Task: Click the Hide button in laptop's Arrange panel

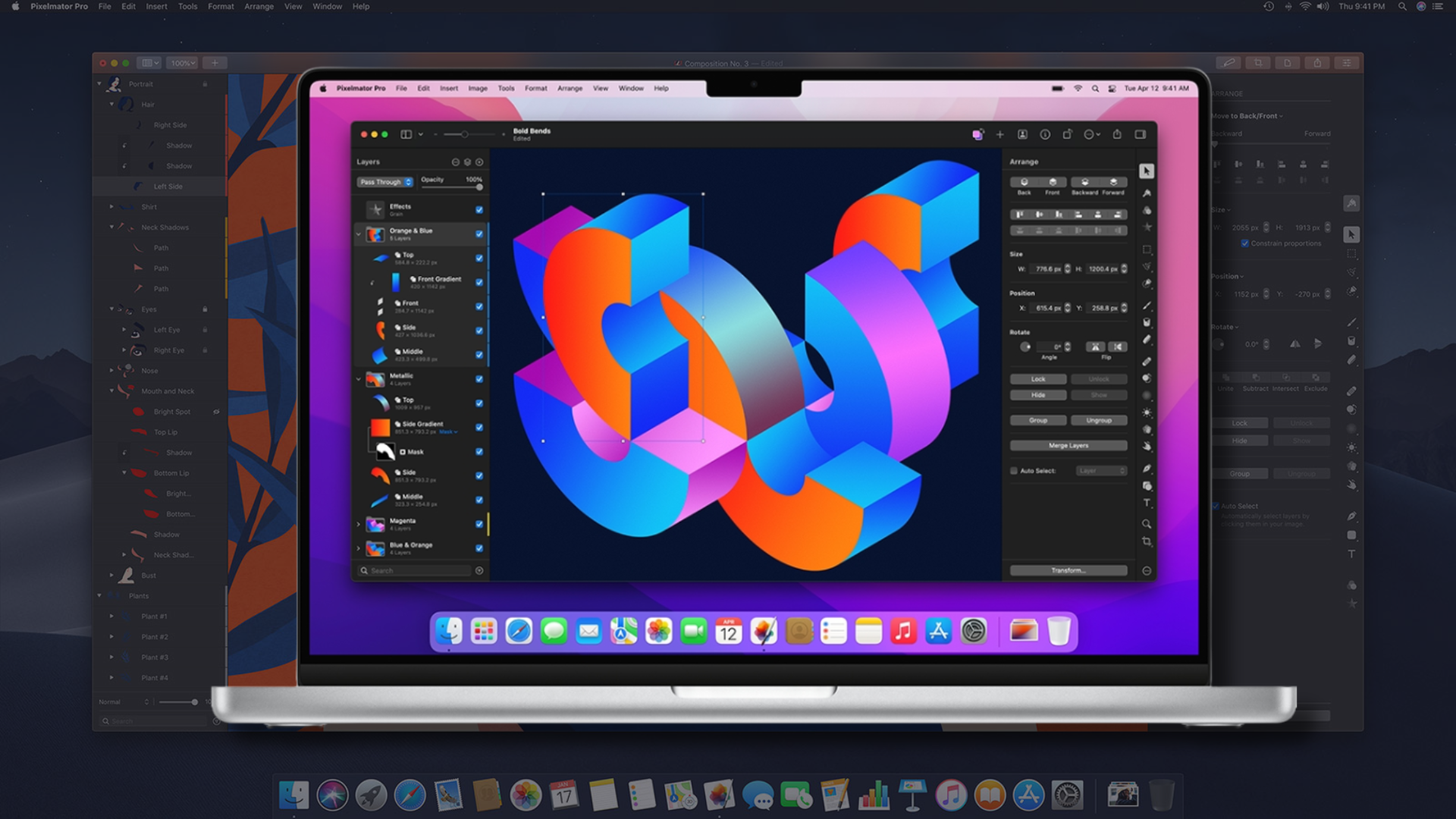Action: click(1038, 395)
